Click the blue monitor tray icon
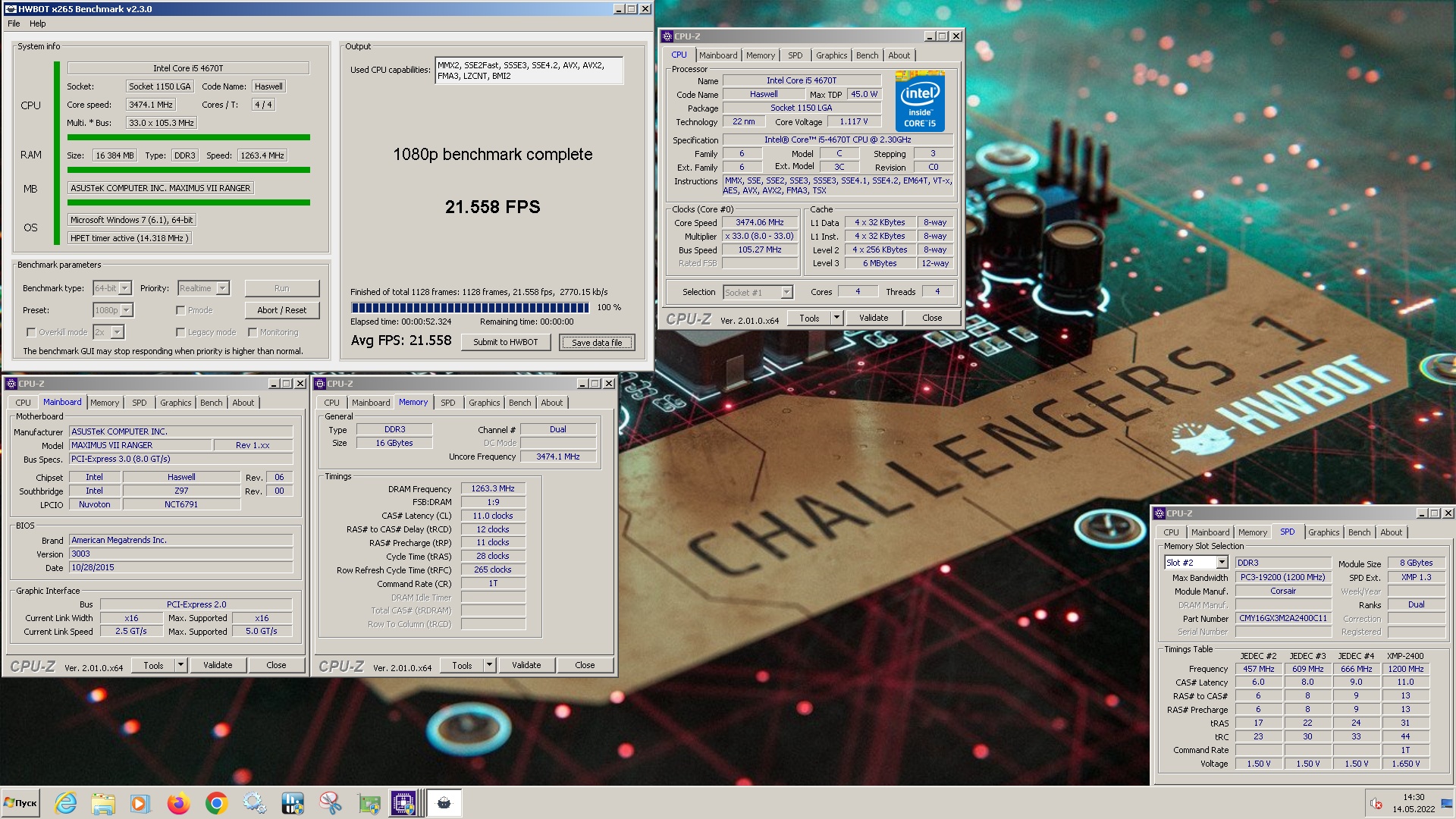Image resolution: width=1456 pixels, height=819 pixels. (1446, 803)
